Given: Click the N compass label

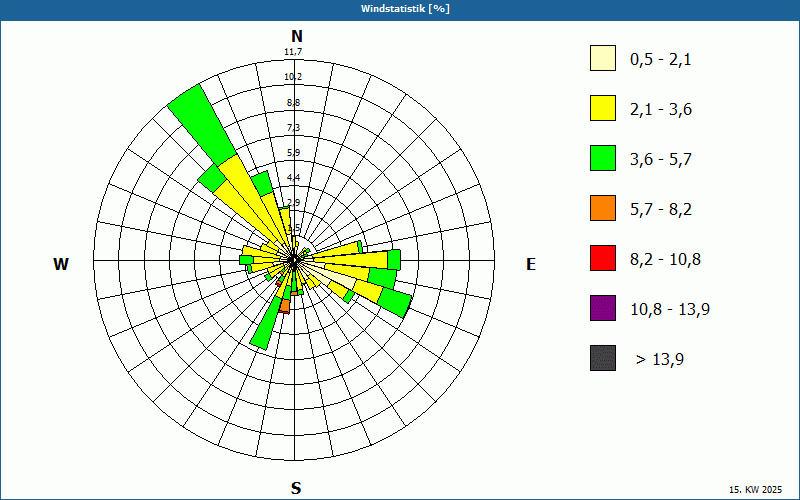Looking at the screenshot, I should [297, 36].
